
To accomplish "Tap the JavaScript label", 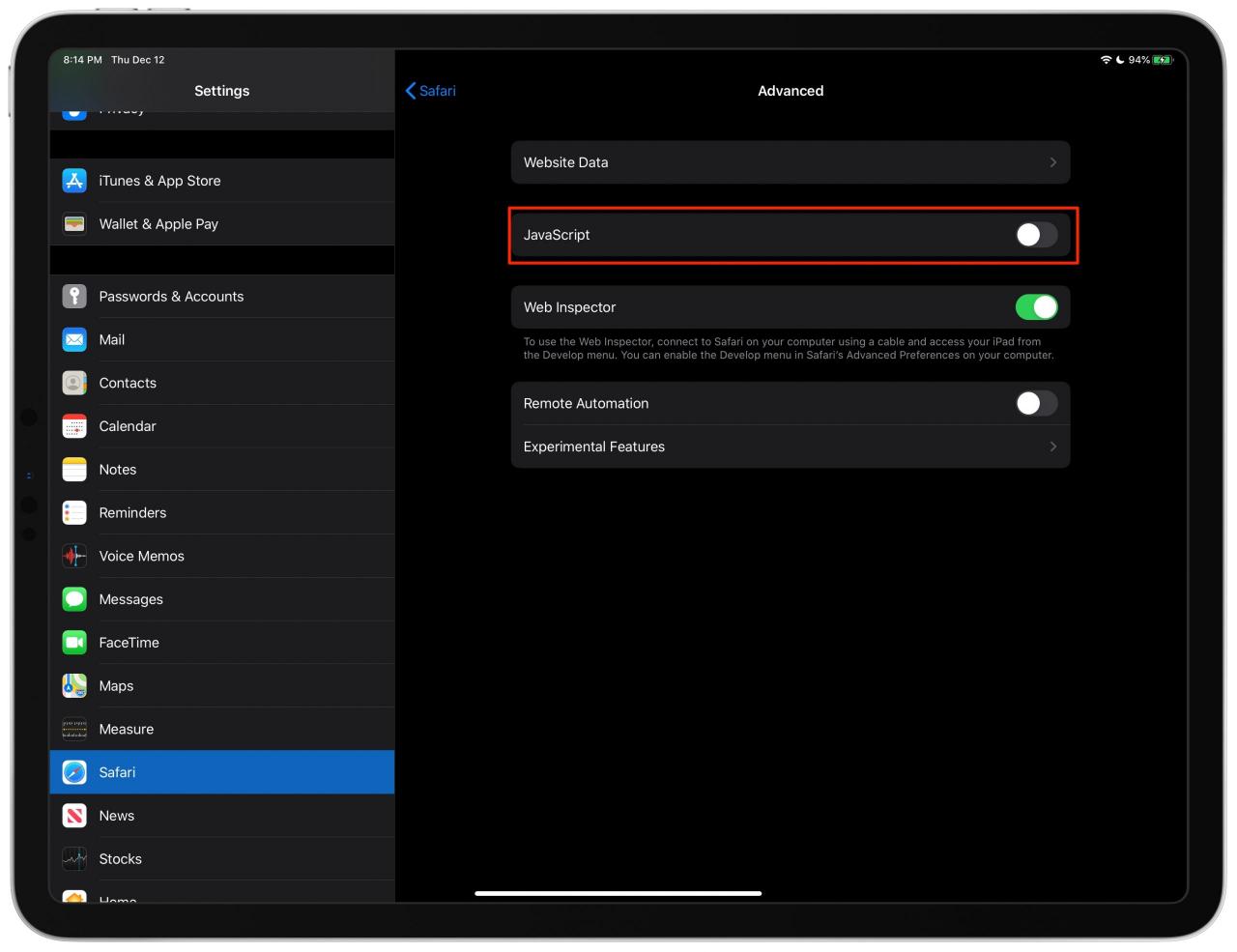I will [x=557, y=235].
